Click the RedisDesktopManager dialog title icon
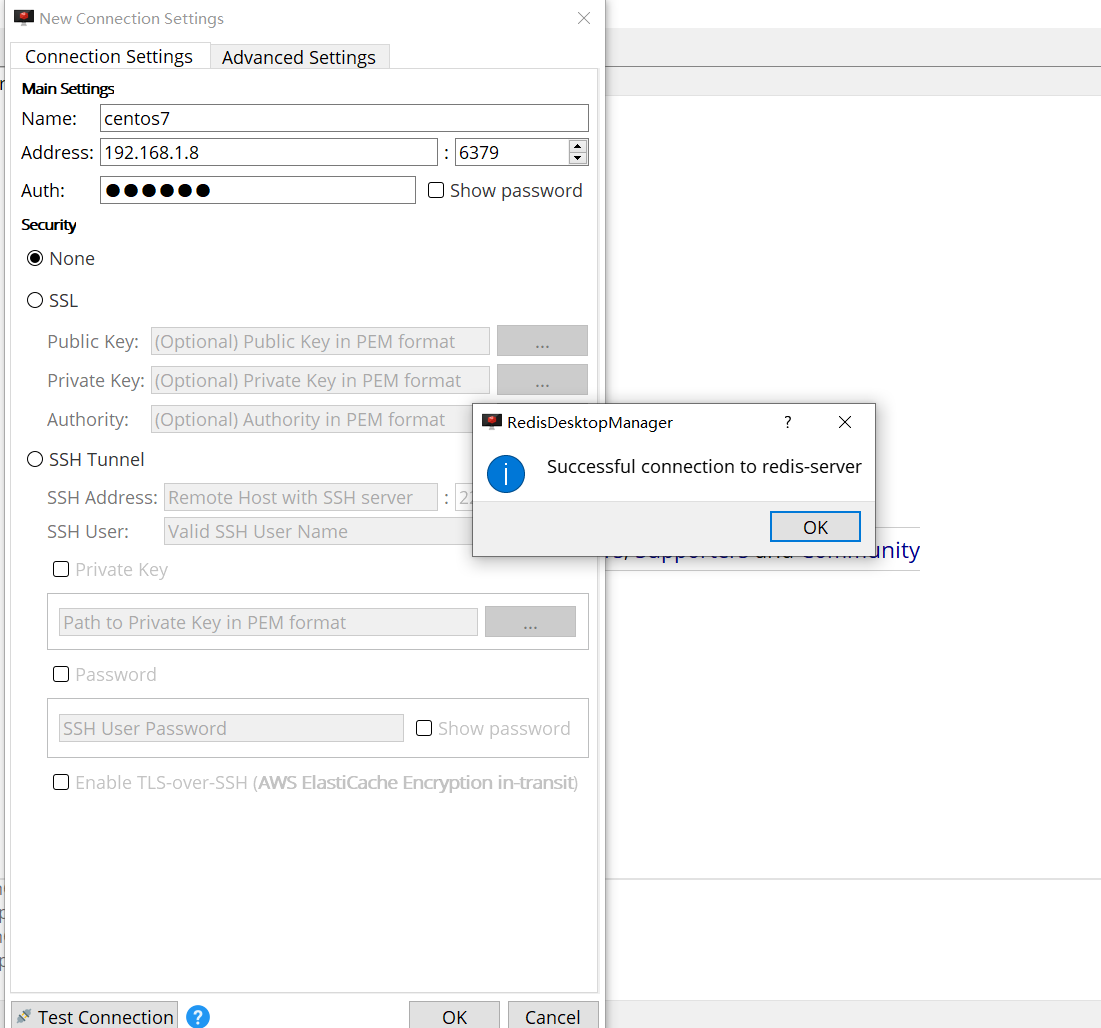 click(x=492, y=422)
